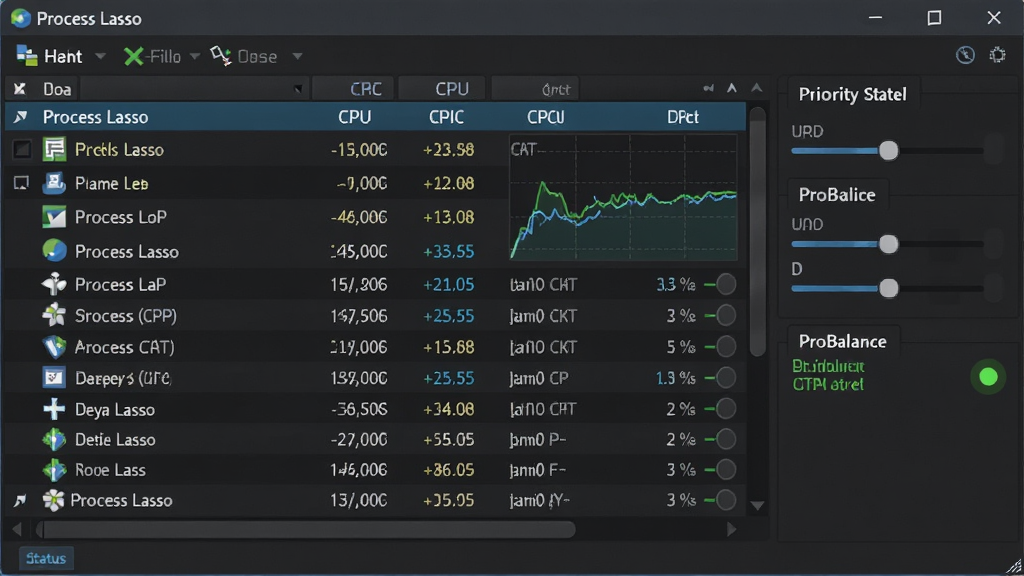Click pin icon beside bottom Process Lasso row
Screen dimensions: 1024x576
coord(20,500)
